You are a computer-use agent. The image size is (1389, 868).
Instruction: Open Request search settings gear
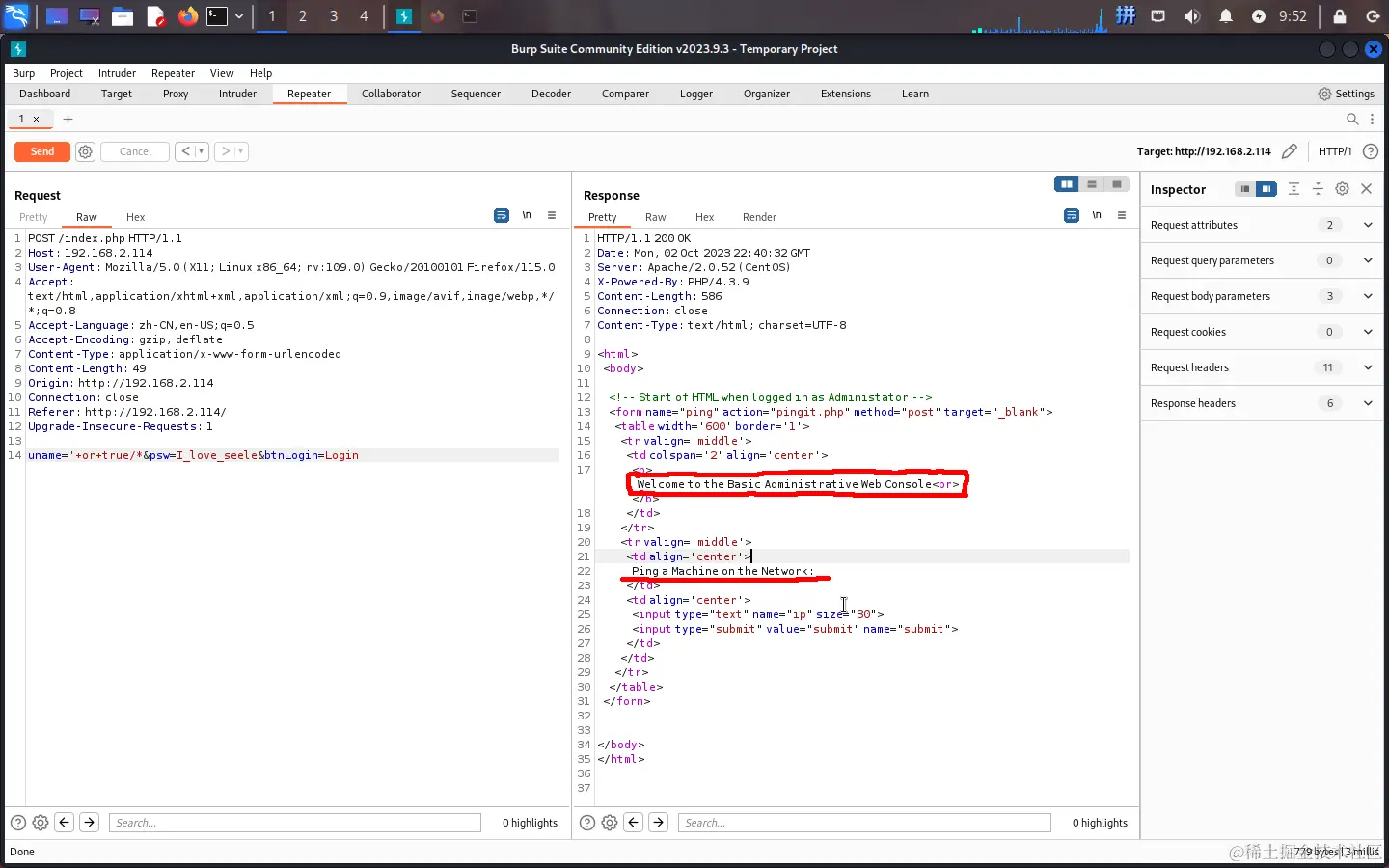coord(41,823)
